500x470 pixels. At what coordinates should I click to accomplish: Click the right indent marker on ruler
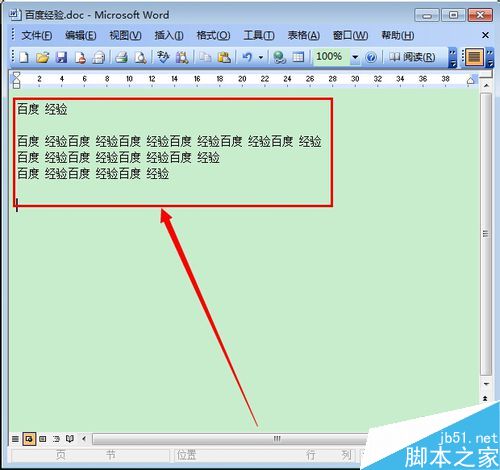[x=471, y=80]
